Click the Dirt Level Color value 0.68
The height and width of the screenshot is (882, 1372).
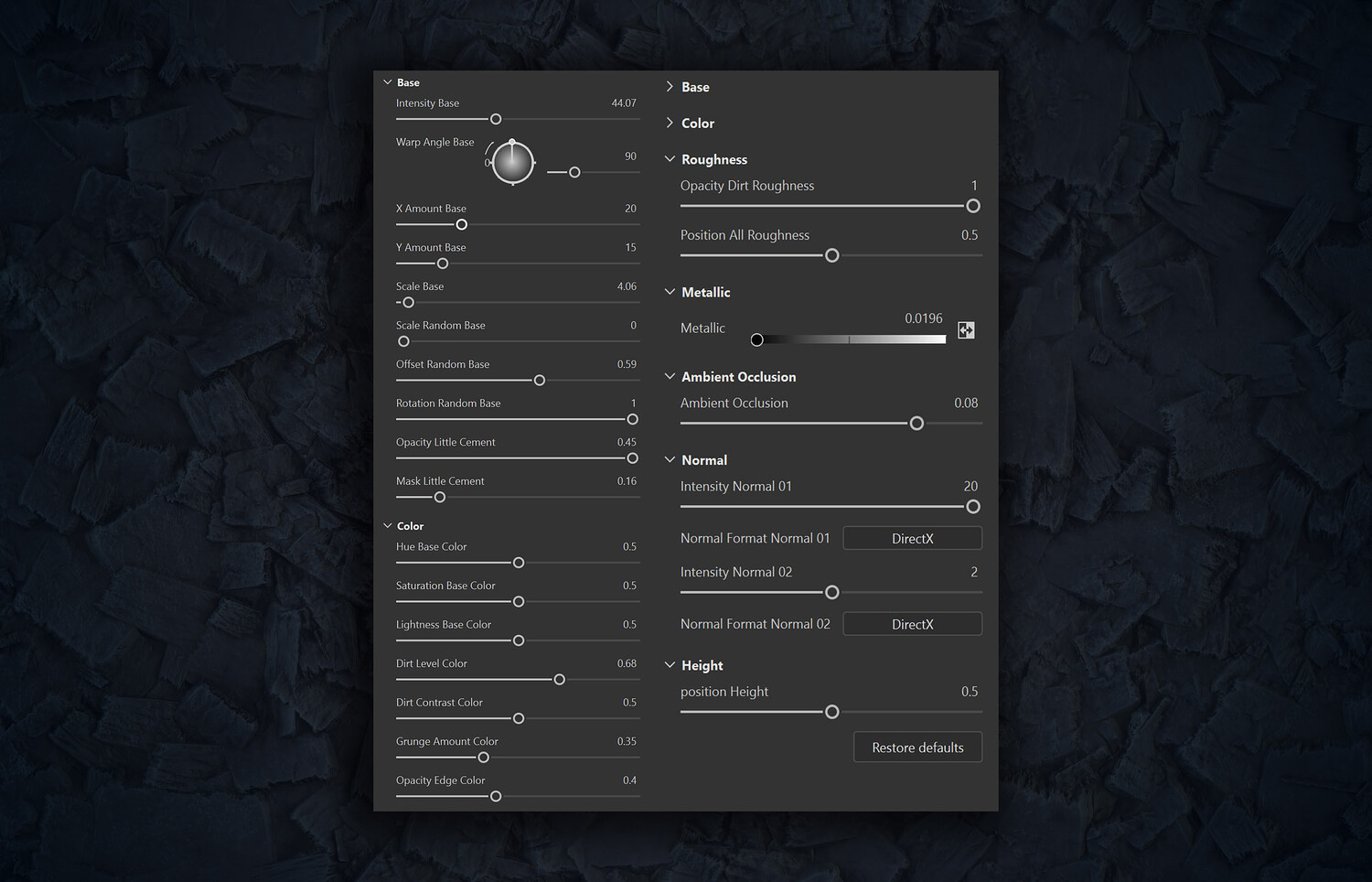tap(627, 663)
